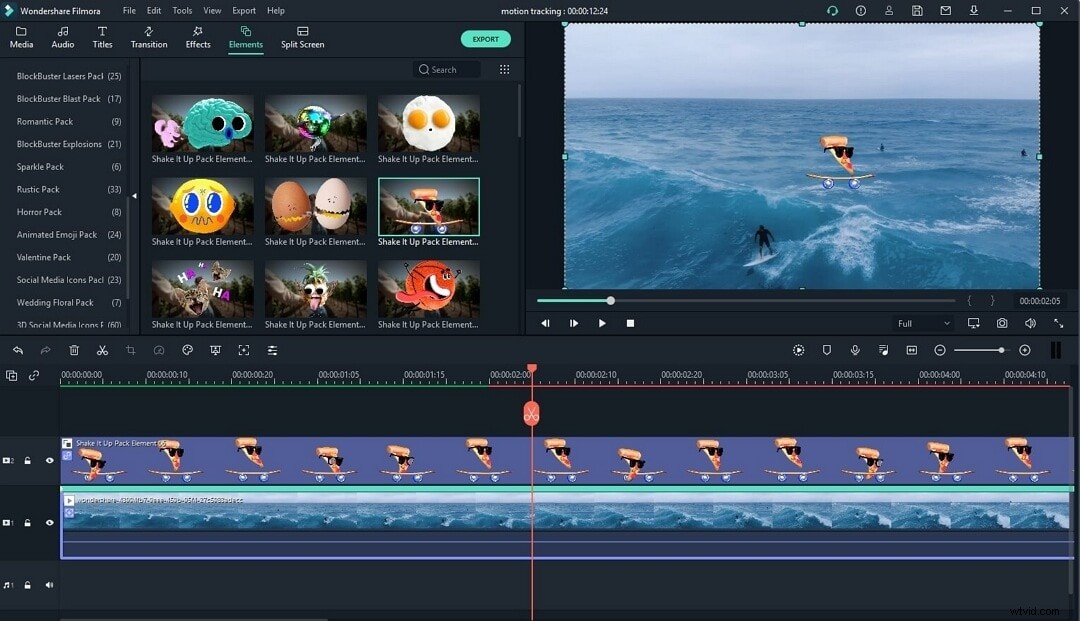The width and height of the screenshot is (1080, 621).
Task: Lock the video track
Action: pos(27,522)
